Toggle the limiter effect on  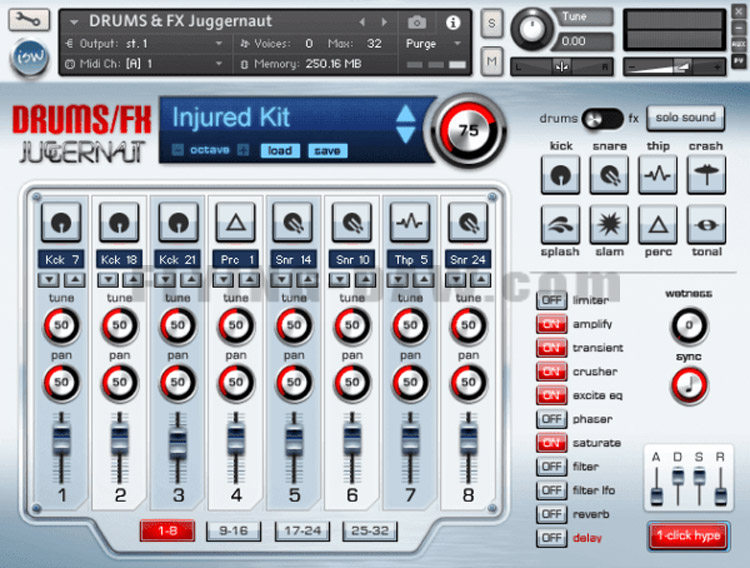551,301
